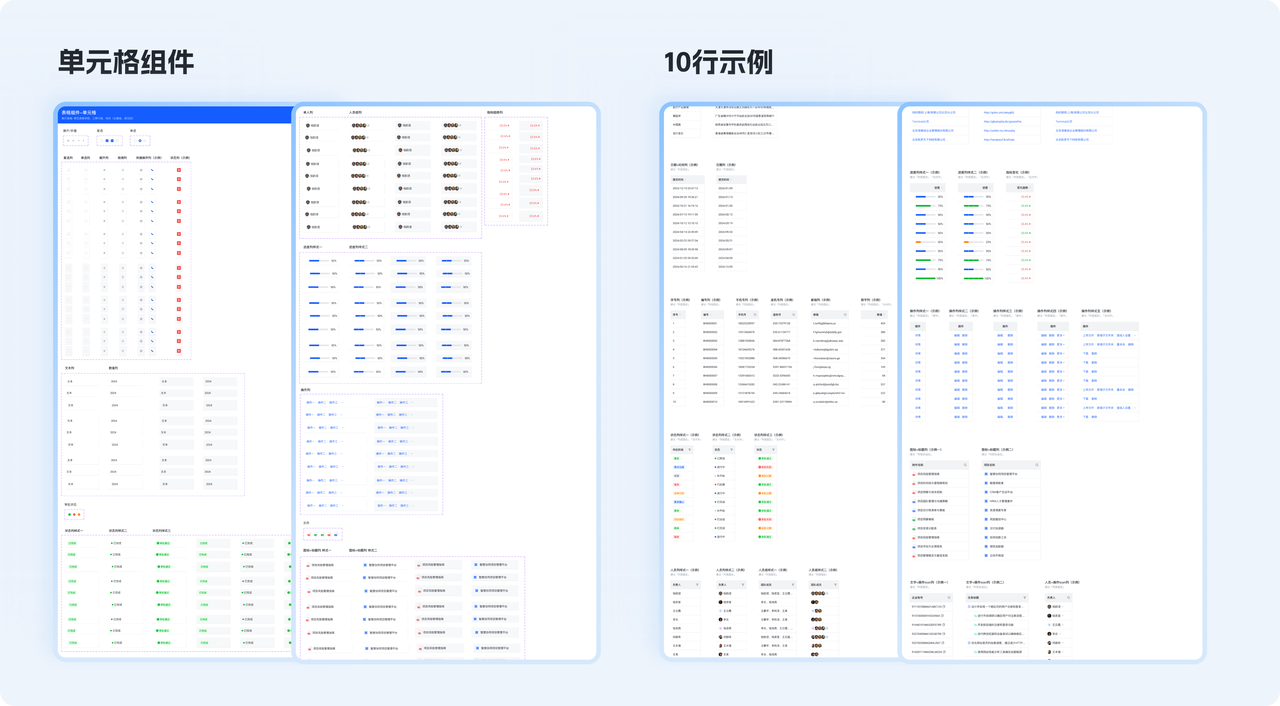This screenshot has width=1280, height=706.
Task: Click the search icon inside the 图标+标题列 search box
Action: tap(965, 464)
